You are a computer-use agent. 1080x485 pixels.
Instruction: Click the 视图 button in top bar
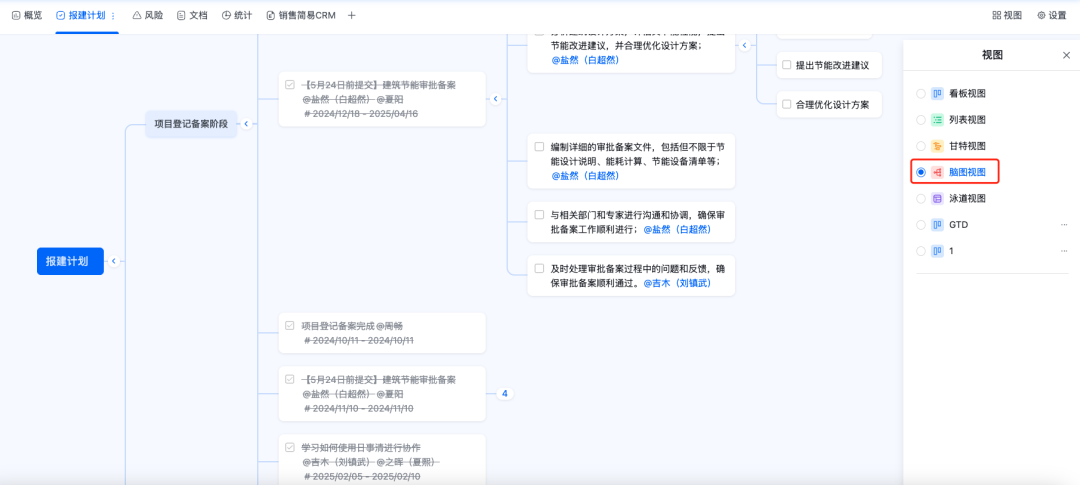[x=1007, y=15]
